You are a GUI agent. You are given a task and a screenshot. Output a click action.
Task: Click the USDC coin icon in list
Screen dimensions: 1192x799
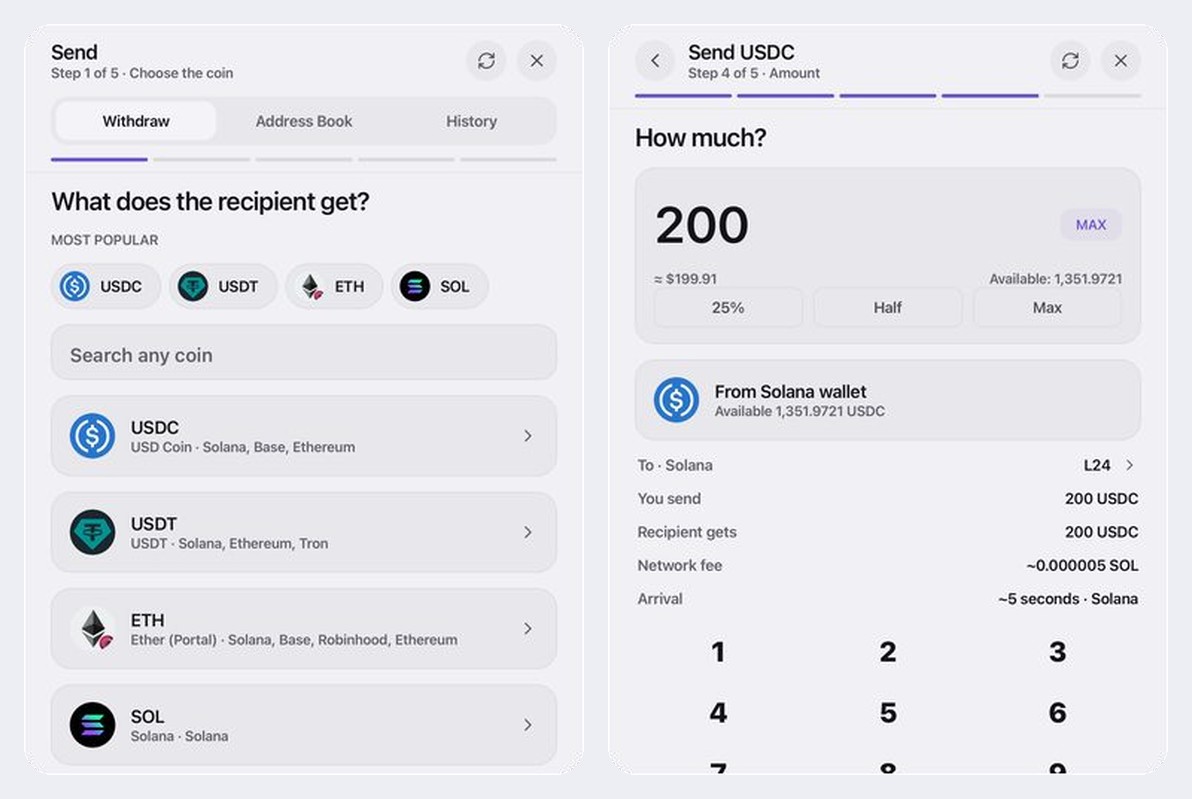pos(93,436)
